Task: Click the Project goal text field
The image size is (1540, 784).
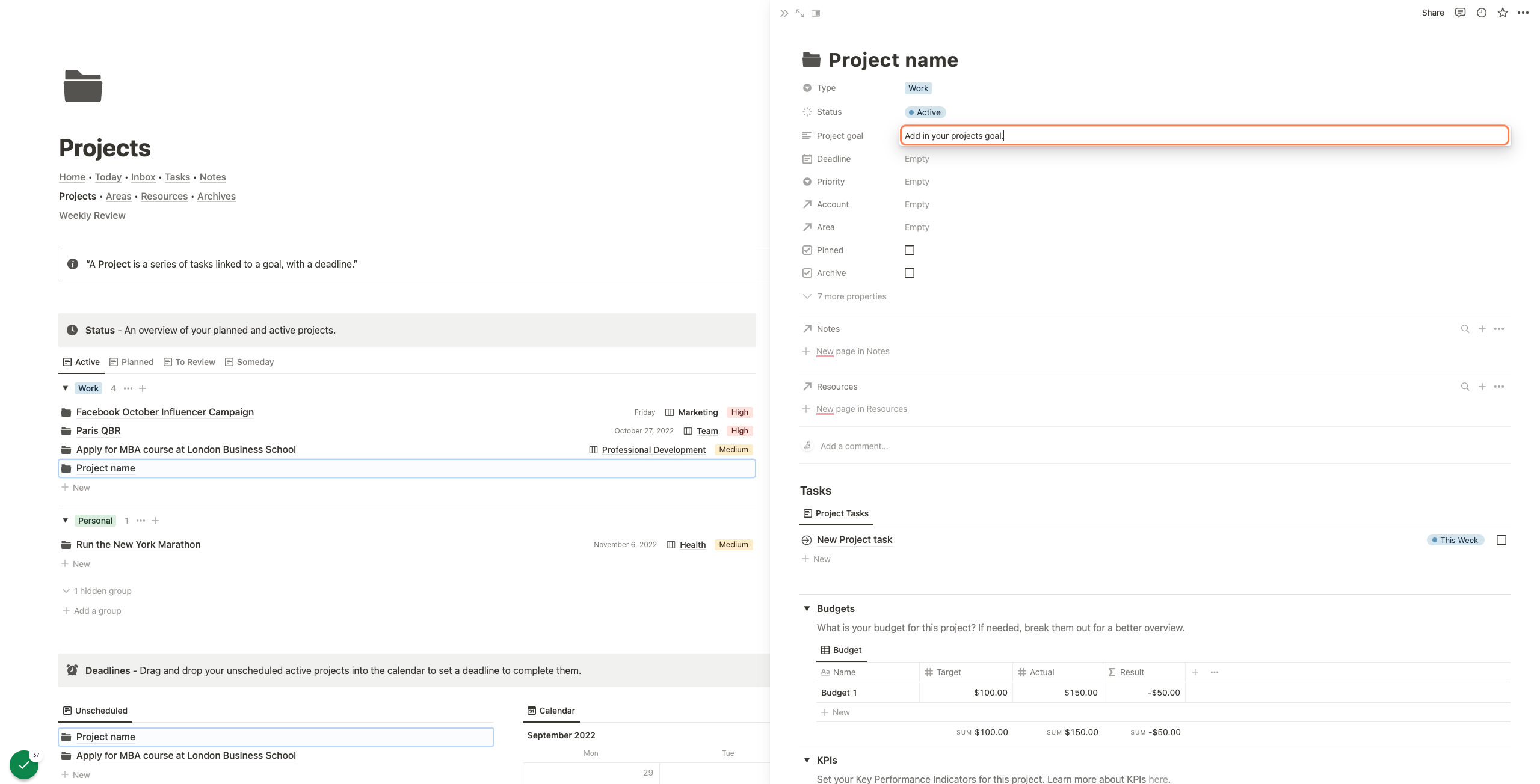Action: coord(1204,136)
